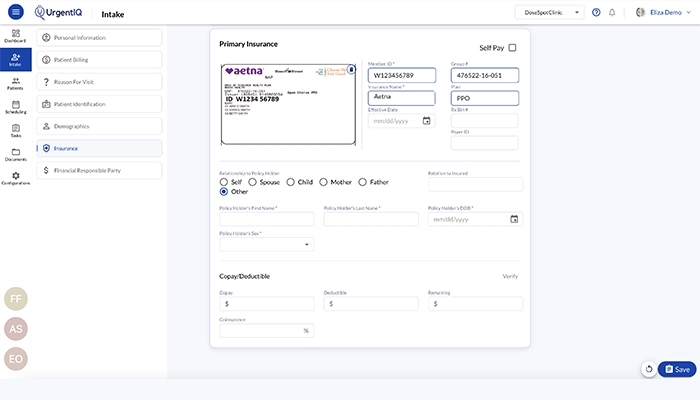Click the Aetna insurance card thumbnail
This screenshot has width=700, height=400.
tap(288, 104)
